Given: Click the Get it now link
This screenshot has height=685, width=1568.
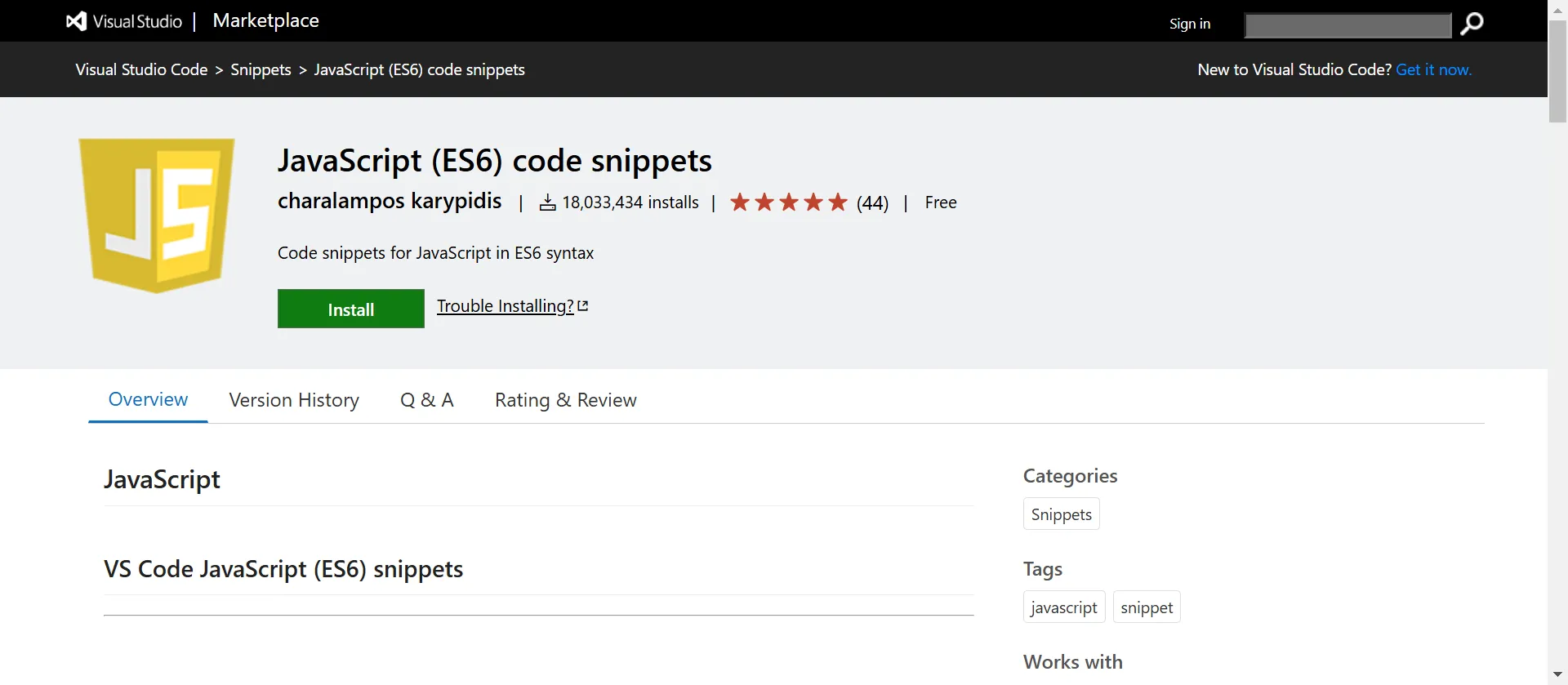Looking at the screenshot, I should click(1433, 69).
